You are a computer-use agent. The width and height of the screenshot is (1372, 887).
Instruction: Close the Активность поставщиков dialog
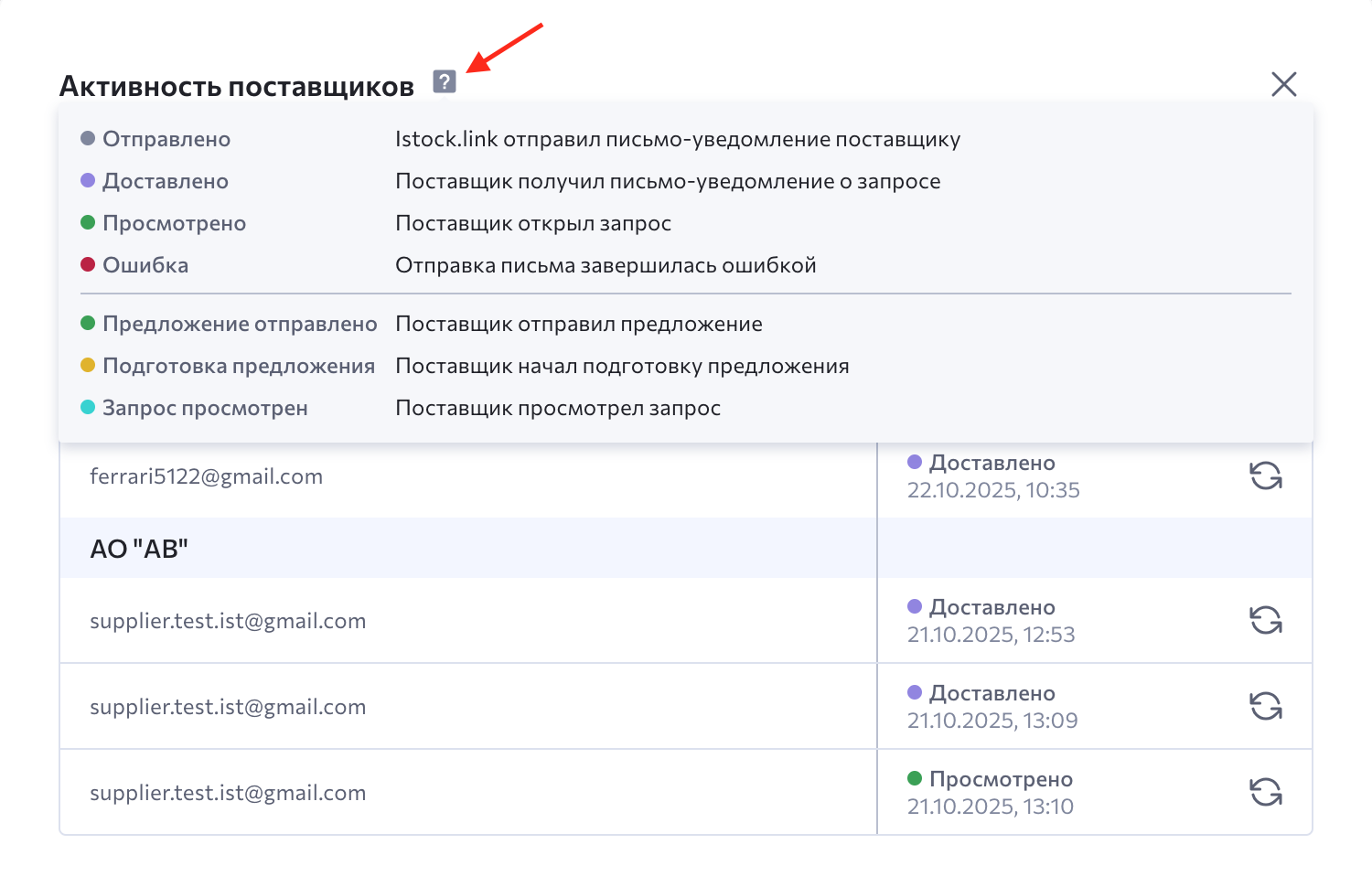click(1284, 84)
